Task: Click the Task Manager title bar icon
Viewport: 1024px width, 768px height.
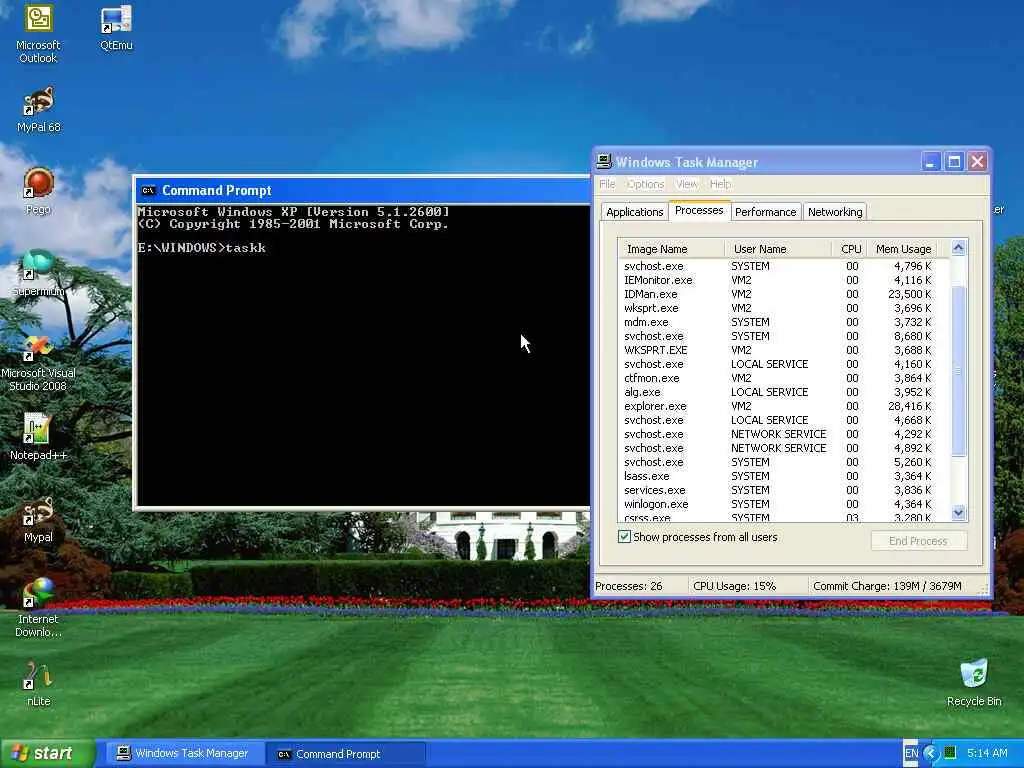Action: (x=604, y=161)
